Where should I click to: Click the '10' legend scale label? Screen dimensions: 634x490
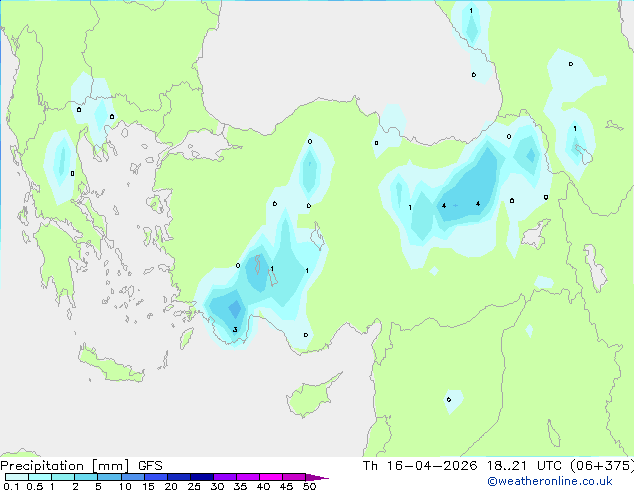(x=125, y=486)
